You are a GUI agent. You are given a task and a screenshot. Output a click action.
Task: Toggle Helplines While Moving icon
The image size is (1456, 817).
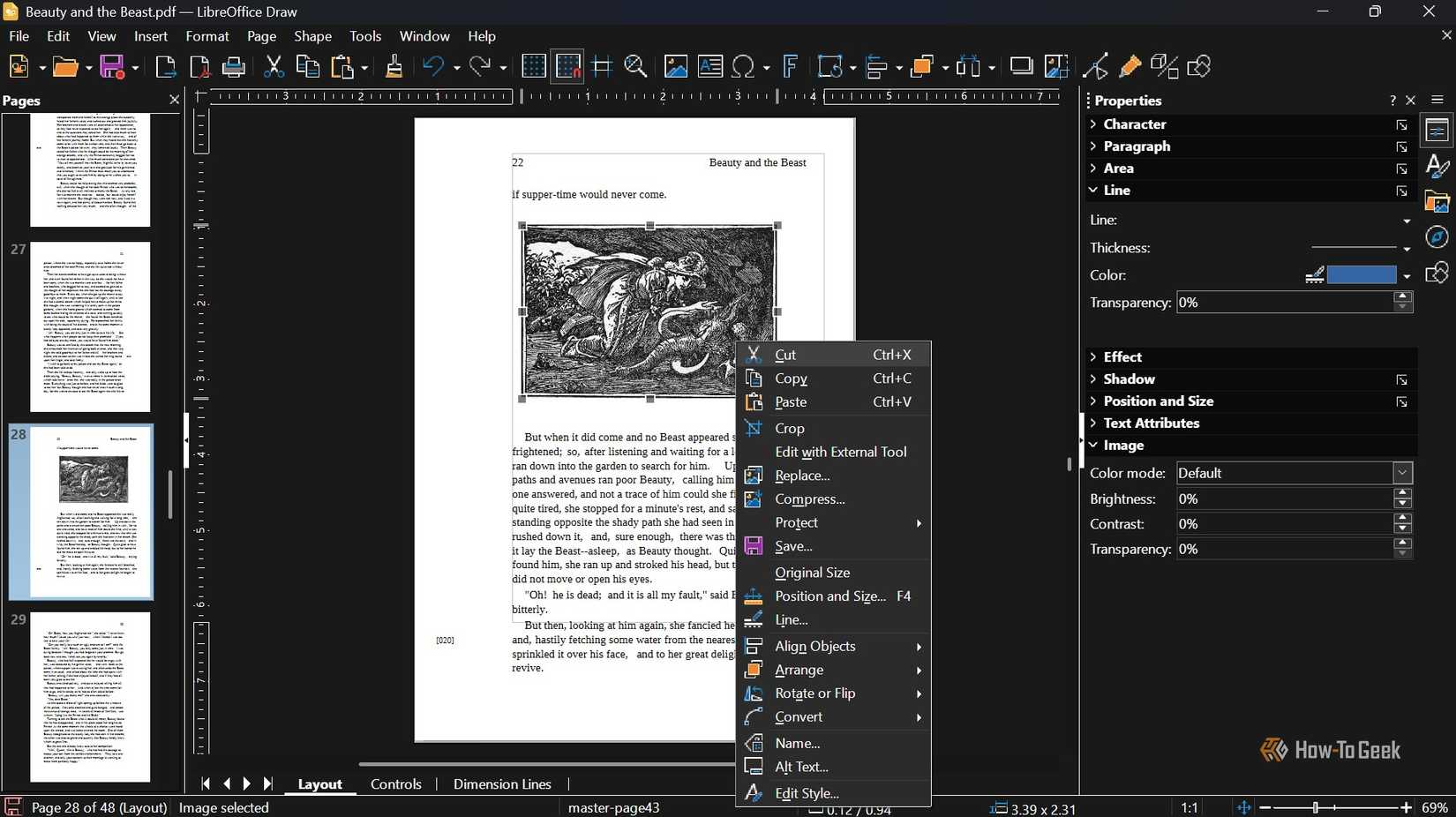(602, 67)
